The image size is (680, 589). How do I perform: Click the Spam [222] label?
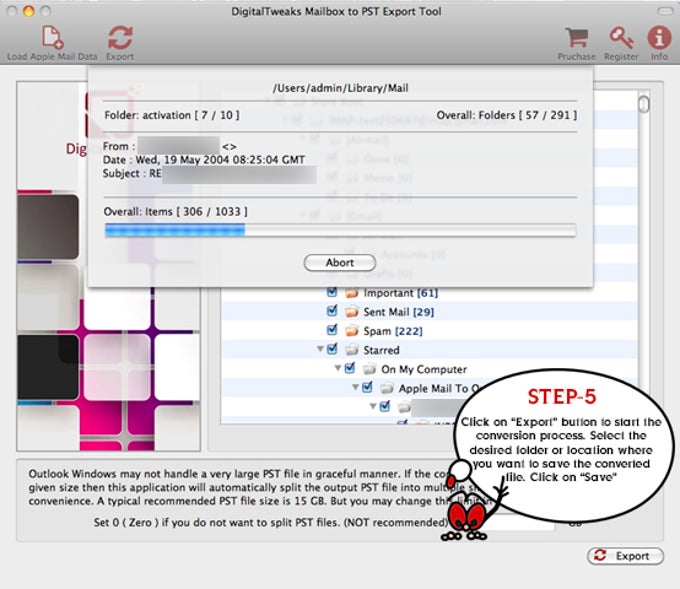point(393,331)
